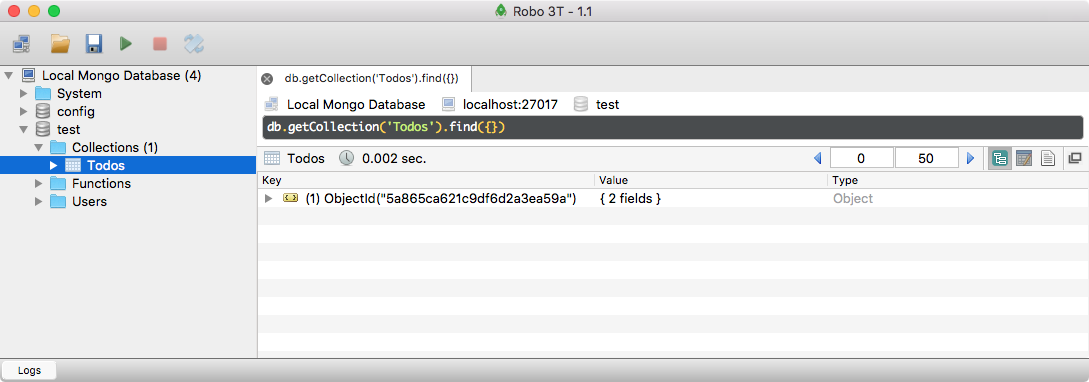Click the batch size field showing 50
The width and height of the screenshot is (1089, 382).
click(x=926, y=158)
